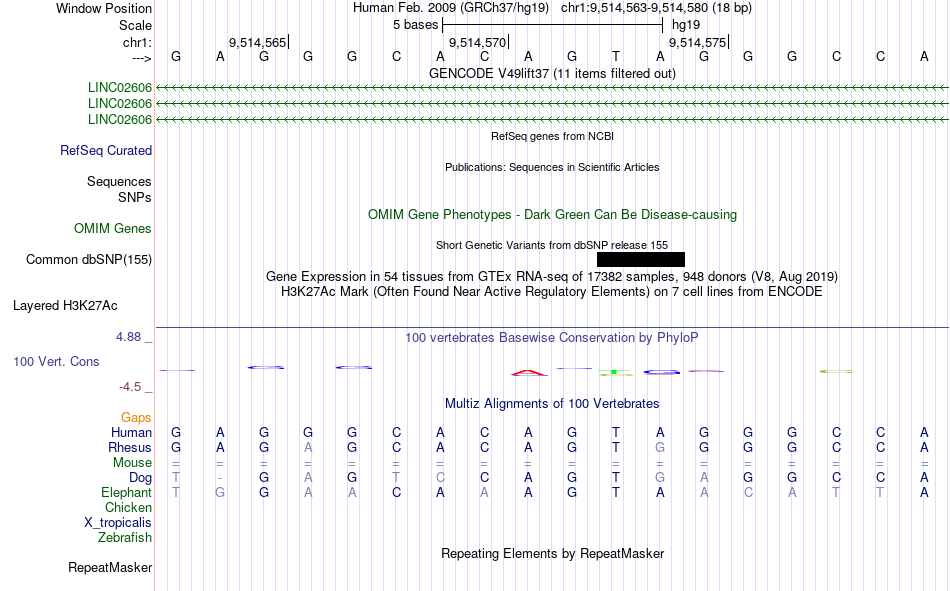Open the RepeatMasker track label
The image size is (950, 591).
[110, 567]
